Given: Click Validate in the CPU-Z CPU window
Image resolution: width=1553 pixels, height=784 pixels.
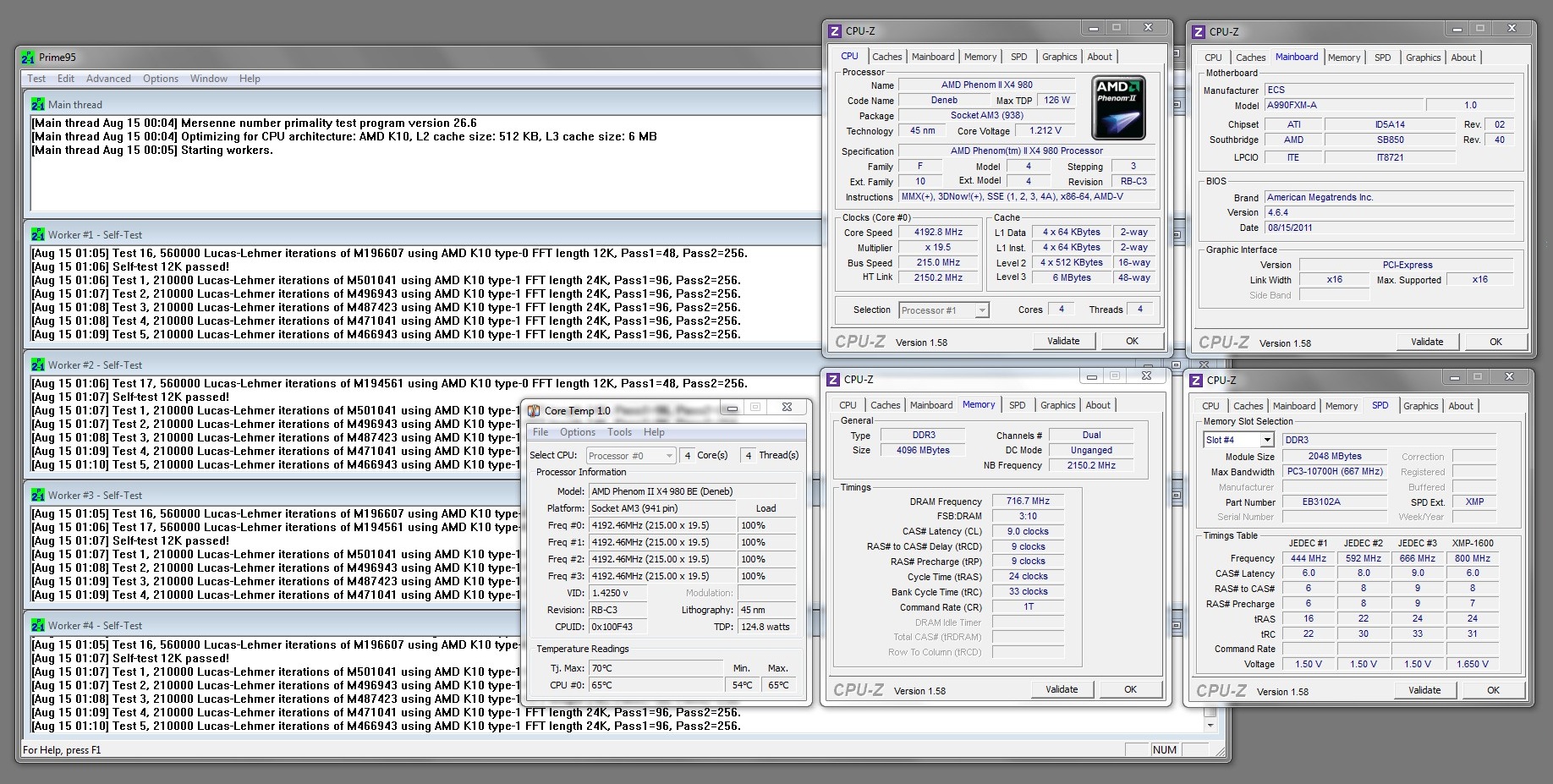Looking at the screenshot, I should [x=1063, y=341].
